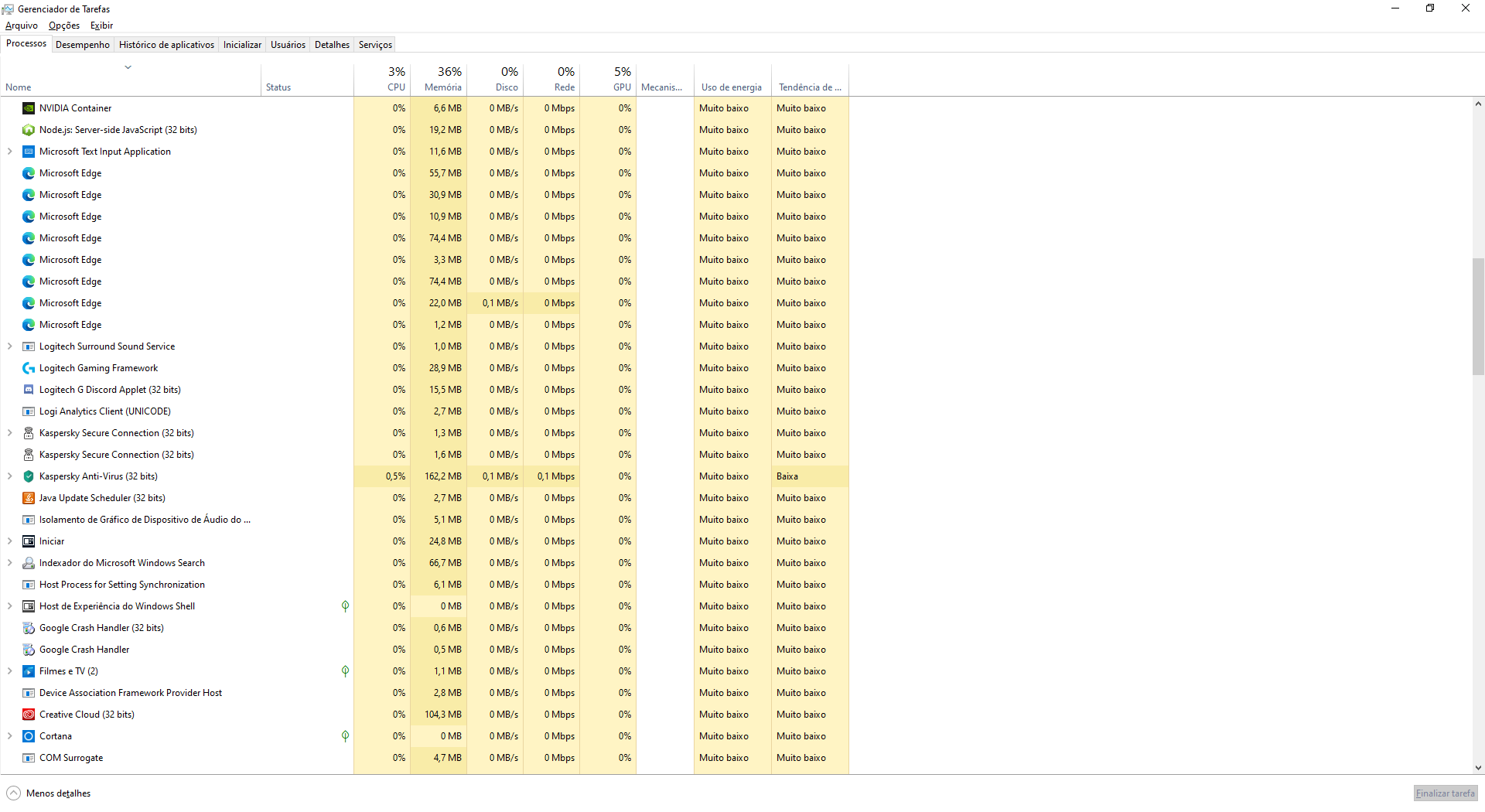Sort by the Disco column header
1485x812 pixels.
tap(495, 80)
